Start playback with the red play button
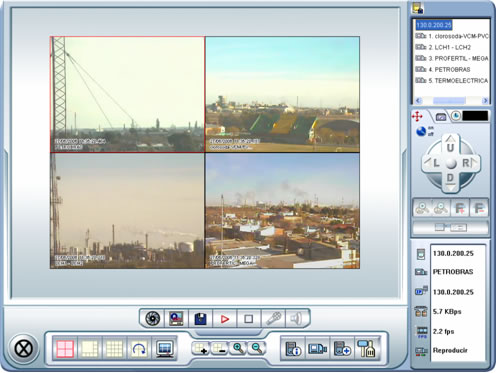The height and width of the screenshot is (373, 497). (x=225, y=319)
